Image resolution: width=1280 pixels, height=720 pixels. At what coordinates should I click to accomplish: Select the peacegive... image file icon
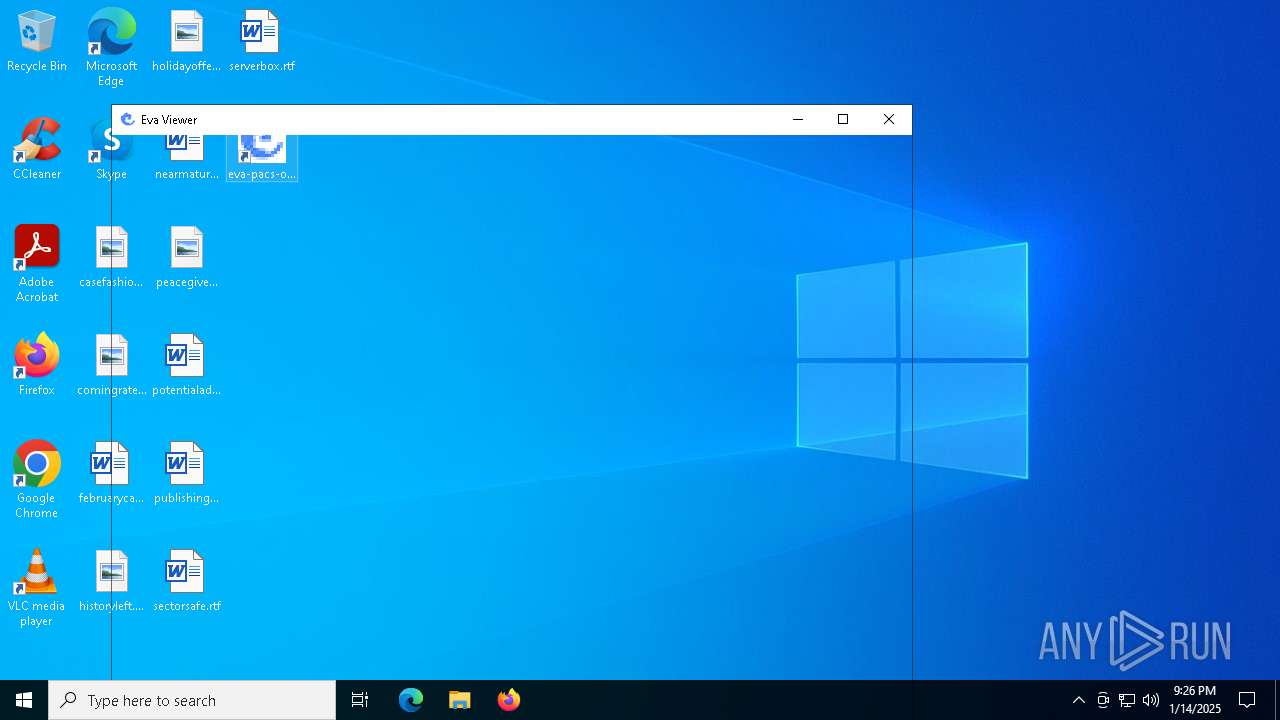[x=186, y=258]
